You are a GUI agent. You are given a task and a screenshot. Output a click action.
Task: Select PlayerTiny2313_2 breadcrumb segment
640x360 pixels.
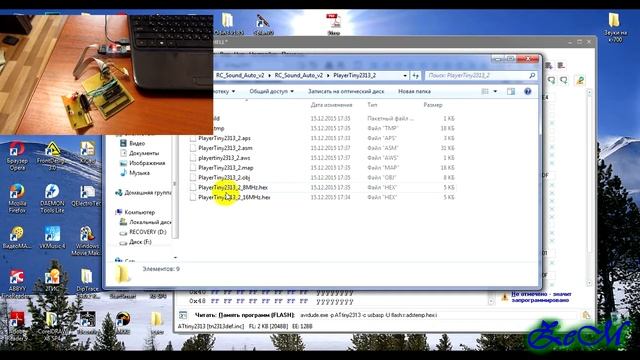(x=354, y=76)
